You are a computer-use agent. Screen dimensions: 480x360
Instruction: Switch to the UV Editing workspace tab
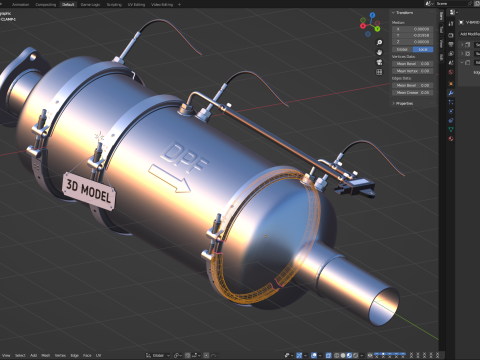pos(136,5)
